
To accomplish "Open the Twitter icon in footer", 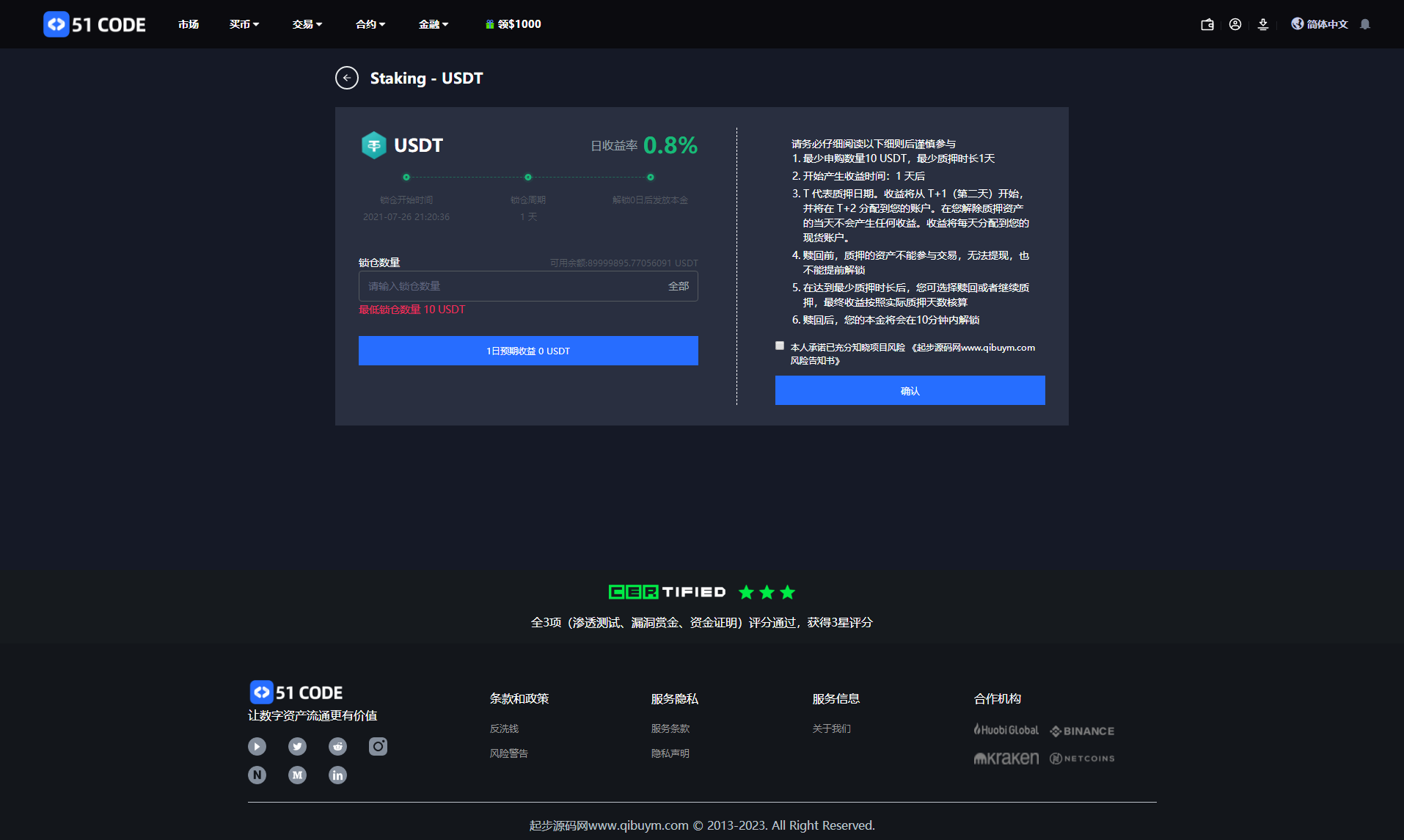I will pos(297,746).
